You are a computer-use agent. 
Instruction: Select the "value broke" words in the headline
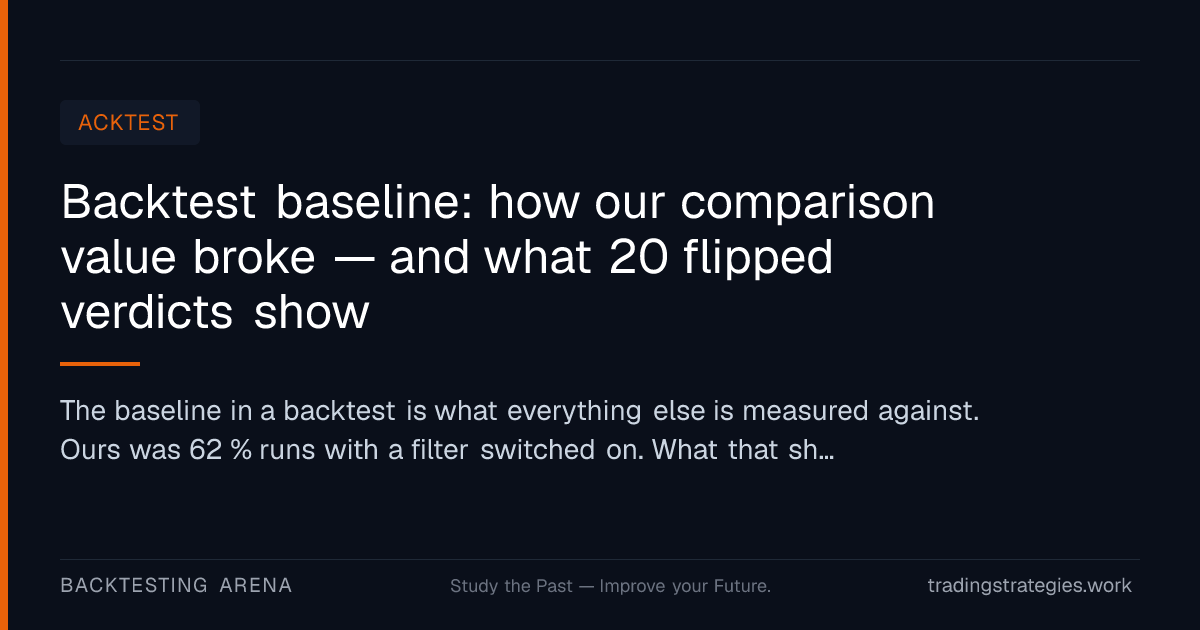[x=188, y=258]
